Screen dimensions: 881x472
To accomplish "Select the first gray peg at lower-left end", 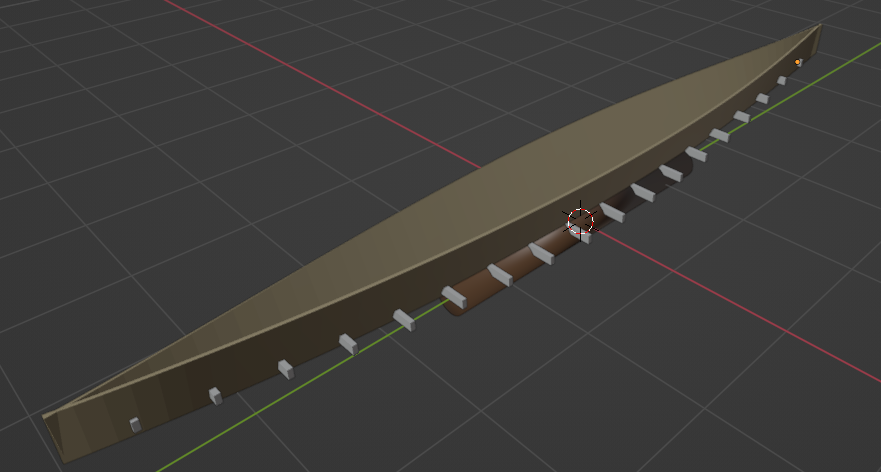I will point(135,425).
